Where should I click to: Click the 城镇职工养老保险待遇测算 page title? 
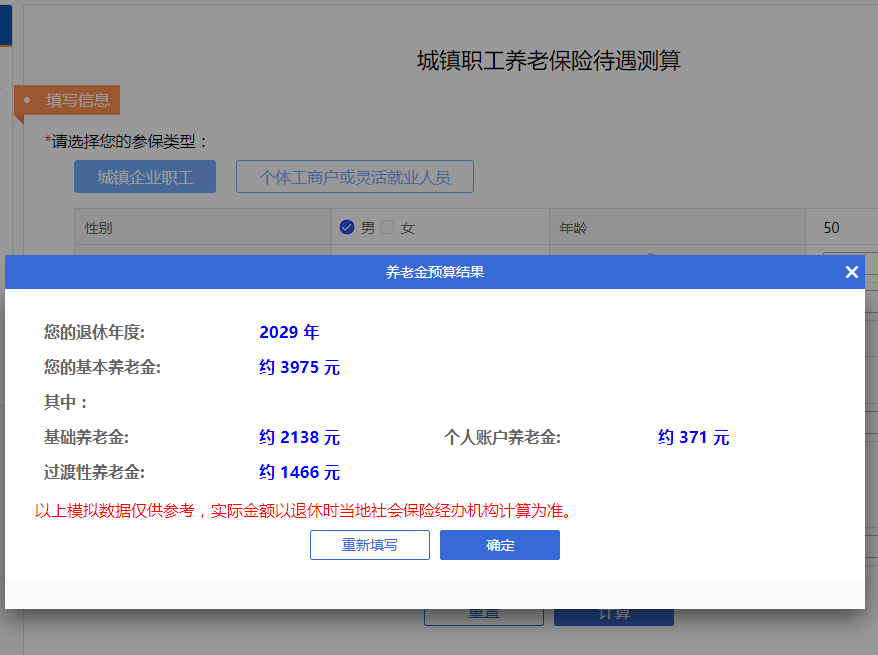coord(548,61)
